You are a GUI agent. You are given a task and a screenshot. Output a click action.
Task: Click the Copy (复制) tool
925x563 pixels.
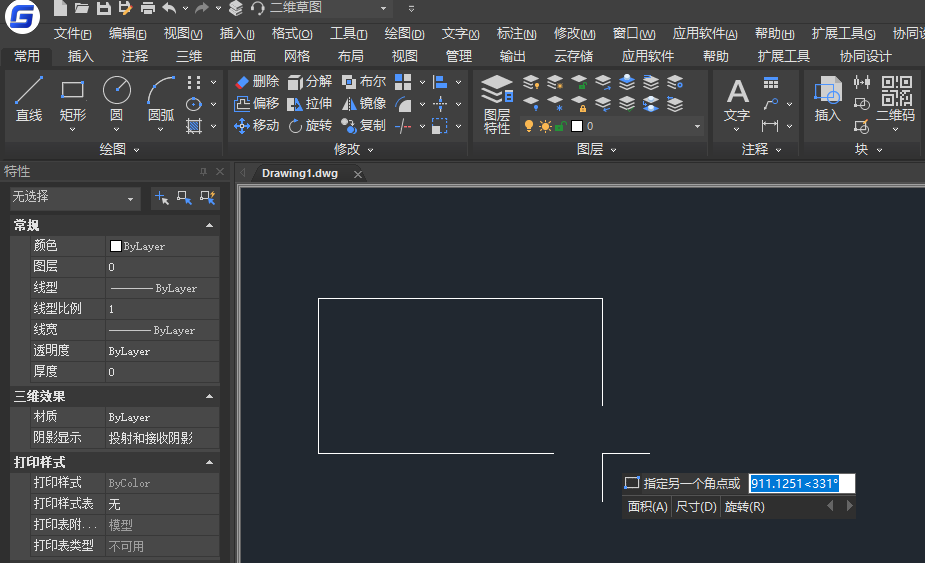pyautogui.click(x=364, y=126)
